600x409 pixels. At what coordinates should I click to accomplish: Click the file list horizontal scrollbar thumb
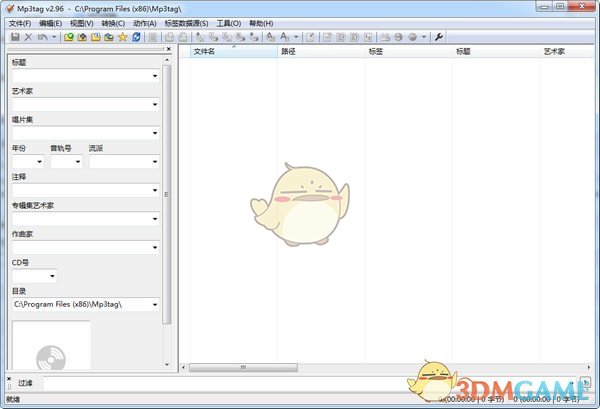point(243,367)
